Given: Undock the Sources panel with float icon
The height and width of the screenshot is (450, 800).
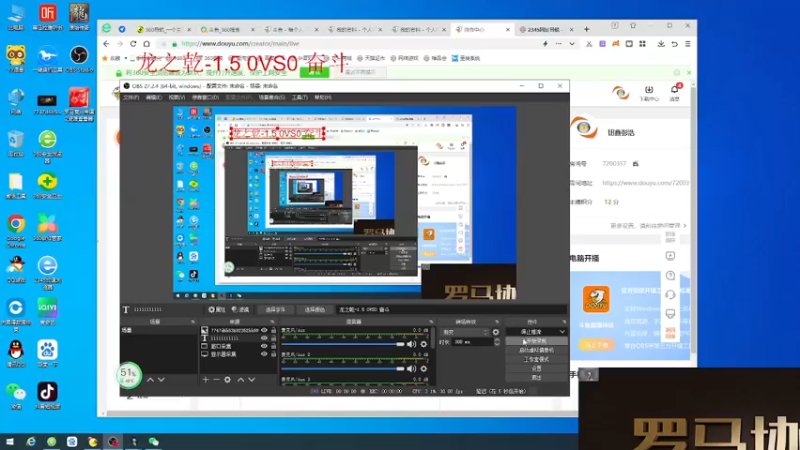Looking at the screenshot, I should [x=272, y=322].
